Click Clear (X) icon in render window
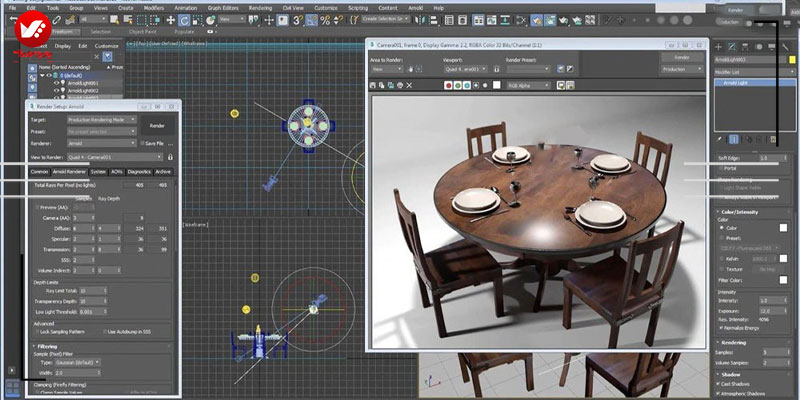 409,85
